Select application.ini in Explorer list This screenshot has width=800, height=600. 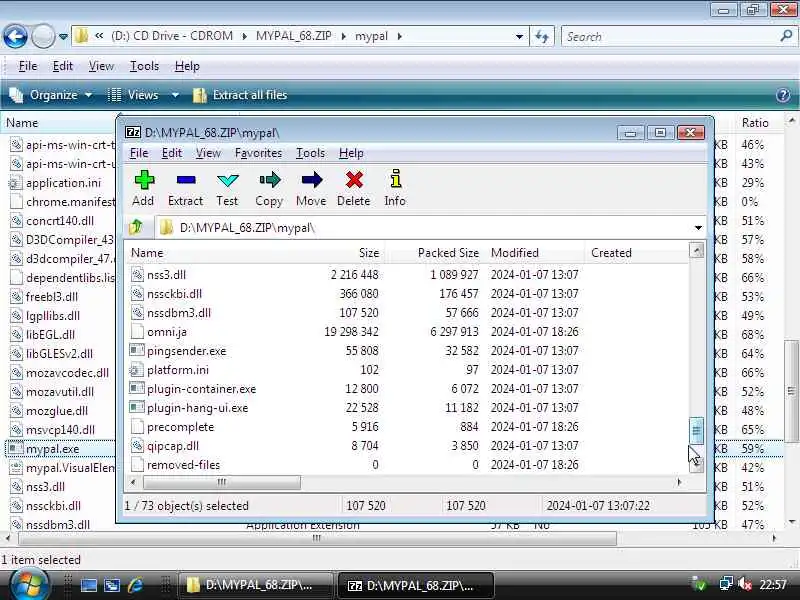click(63, 183)
